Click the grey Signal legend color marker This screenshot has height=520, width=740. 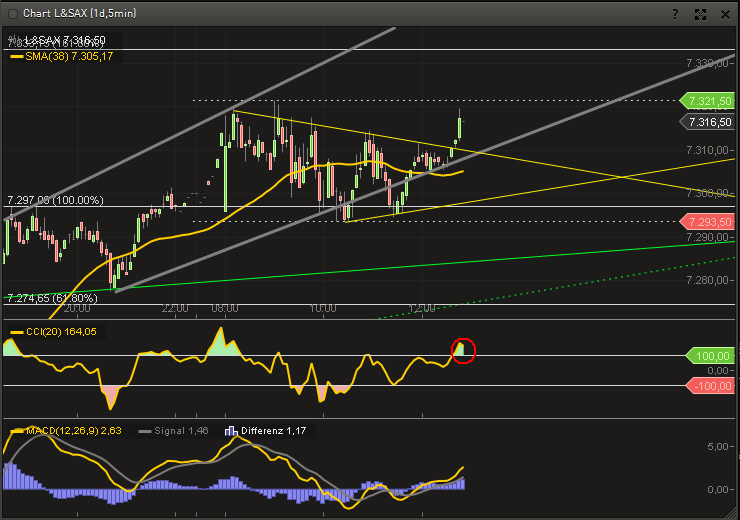[145, 431]
